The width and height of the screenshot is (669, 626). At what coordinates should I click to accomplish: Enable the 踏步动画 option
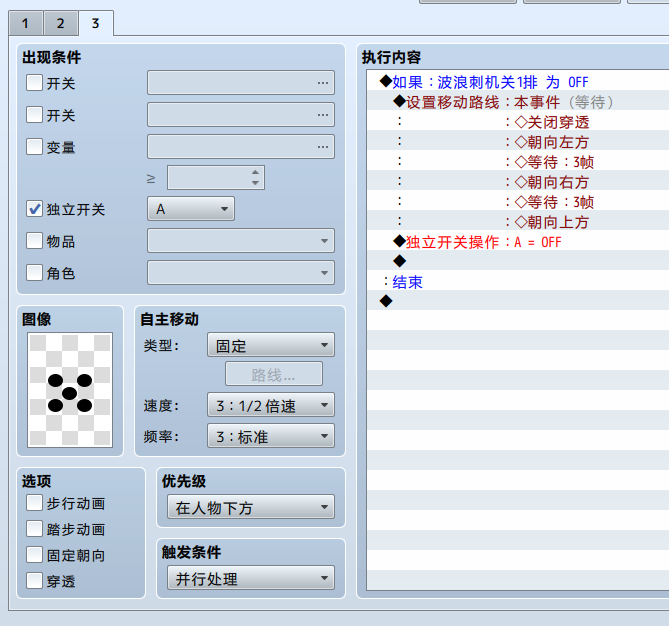point(34,529)
